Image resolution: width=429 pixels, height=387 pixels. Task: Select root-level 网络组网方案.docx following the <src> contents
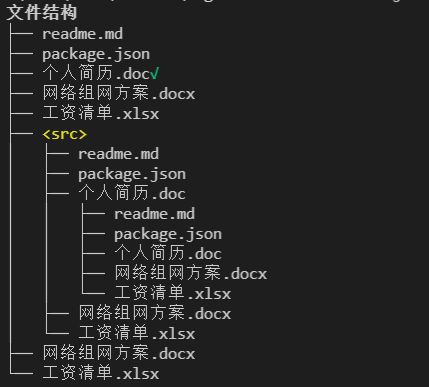[x=119, y=353]
